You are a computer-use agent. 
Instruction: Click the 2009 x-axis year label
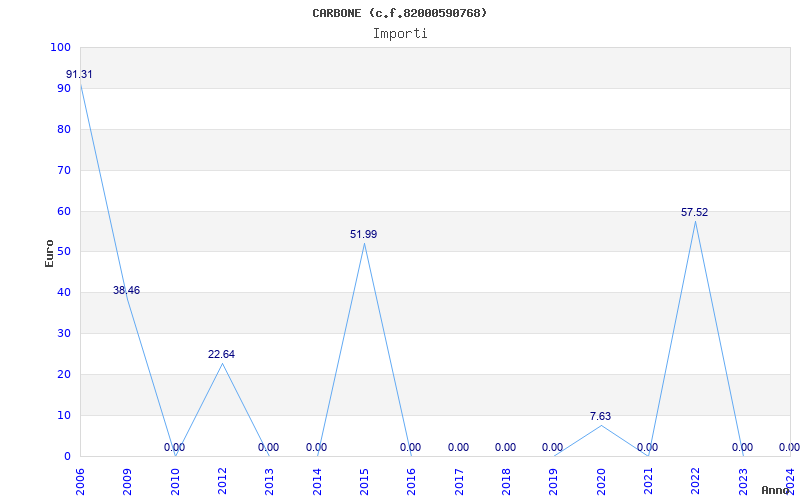(x=128, y=482)
